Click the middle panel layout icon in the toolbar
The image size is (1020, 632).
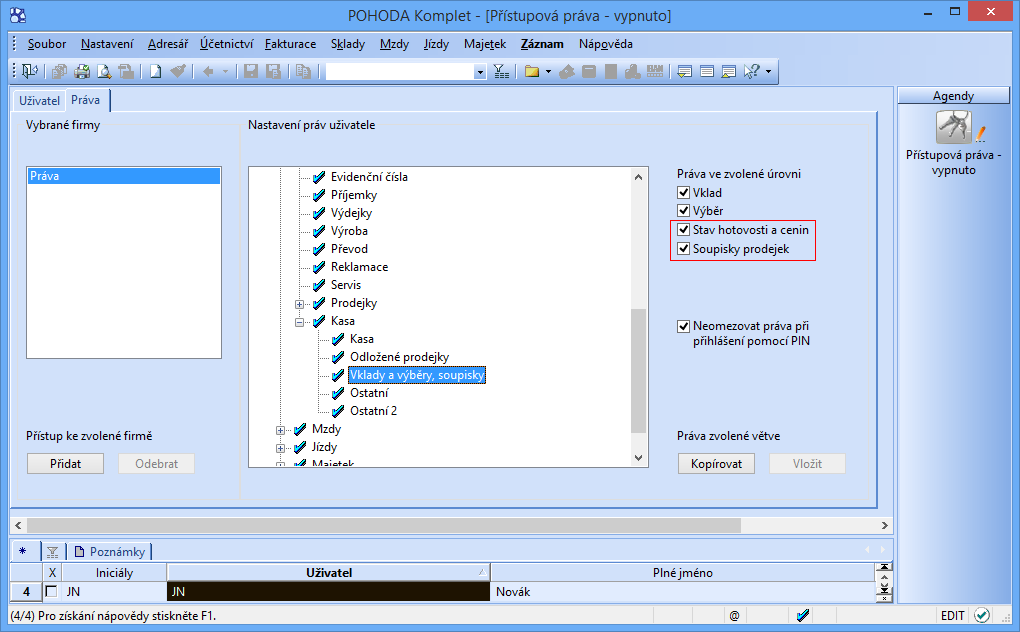(706, 71)
